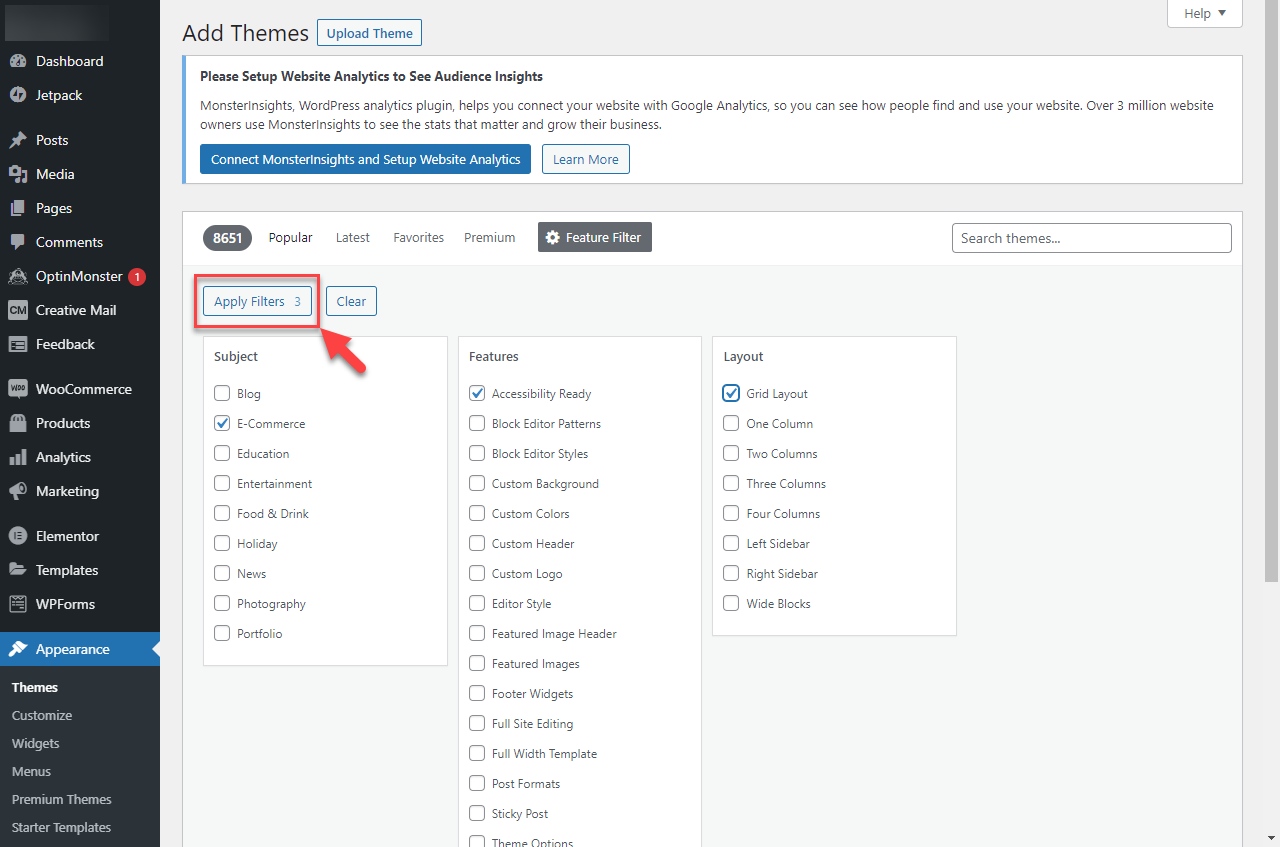This screenshot has height=847, width=1280.
Task: Click the Jetpack icon in sidebar
Action: pyautogui.click(x=18, y=95)
